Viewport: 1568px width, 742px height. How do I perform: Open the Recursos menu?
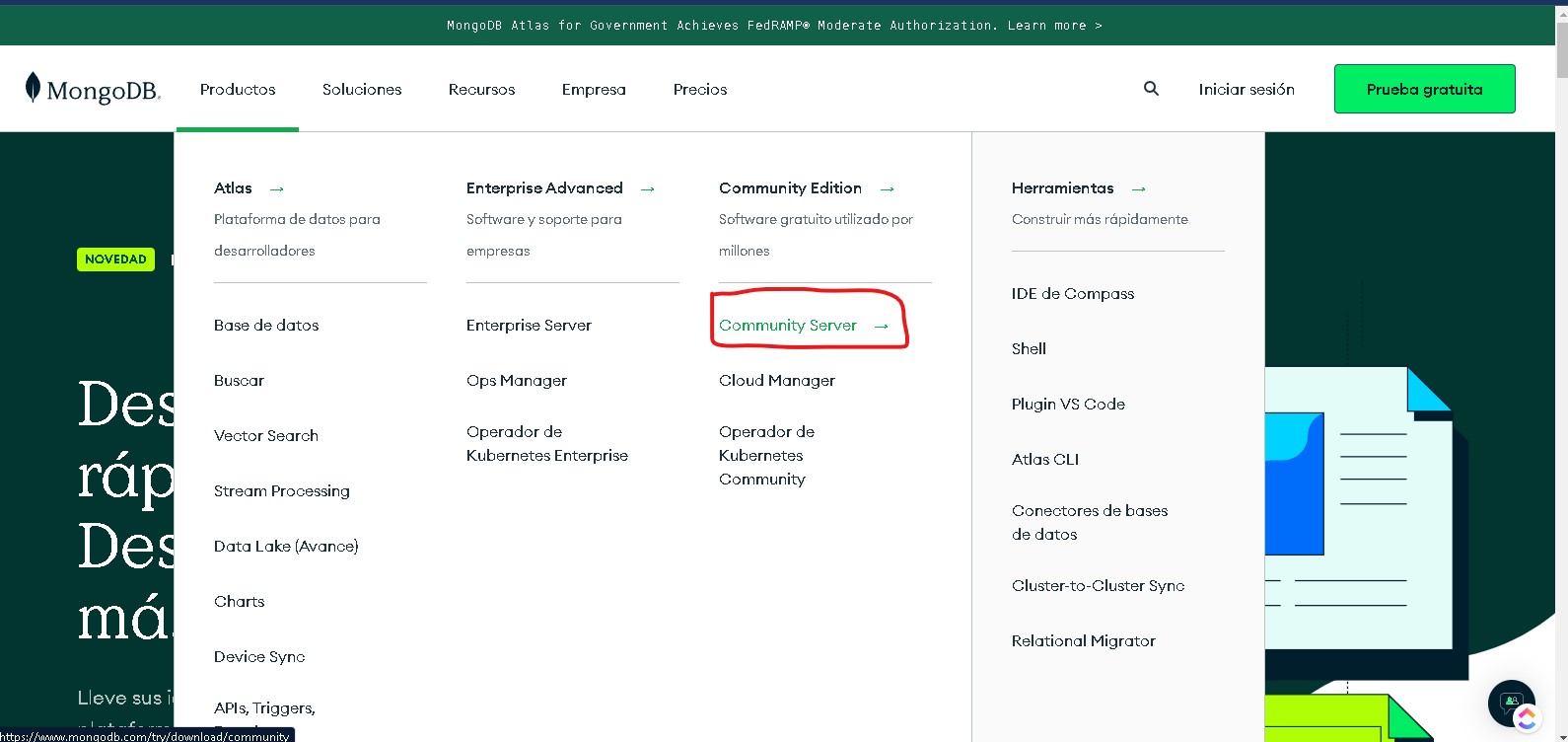click(481, 89)
